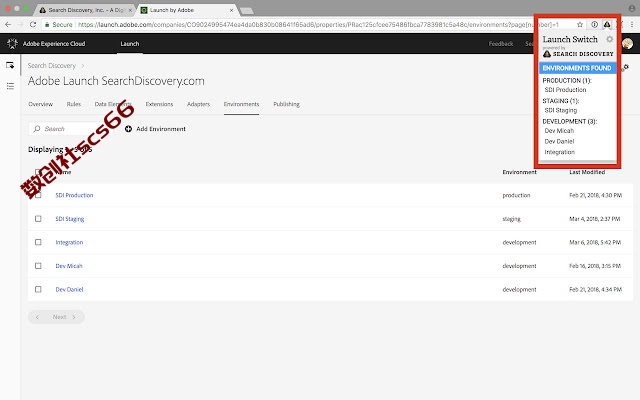Check the select-all header checkbox

pos(38,172)
